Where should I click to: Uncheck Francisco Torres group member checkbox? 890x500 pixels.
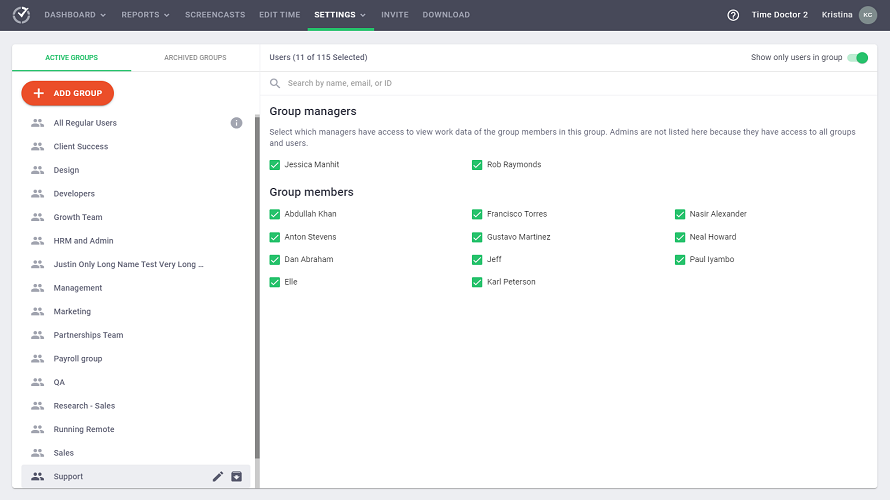point(477,214)
